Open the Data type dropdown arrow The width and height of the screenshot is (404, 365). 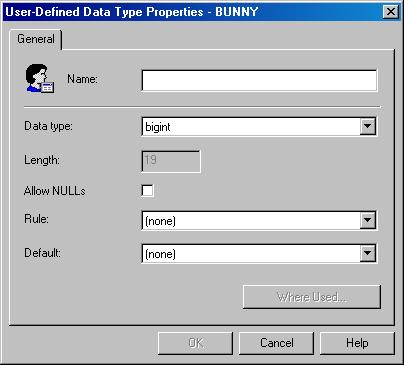[x=367, y=126]
